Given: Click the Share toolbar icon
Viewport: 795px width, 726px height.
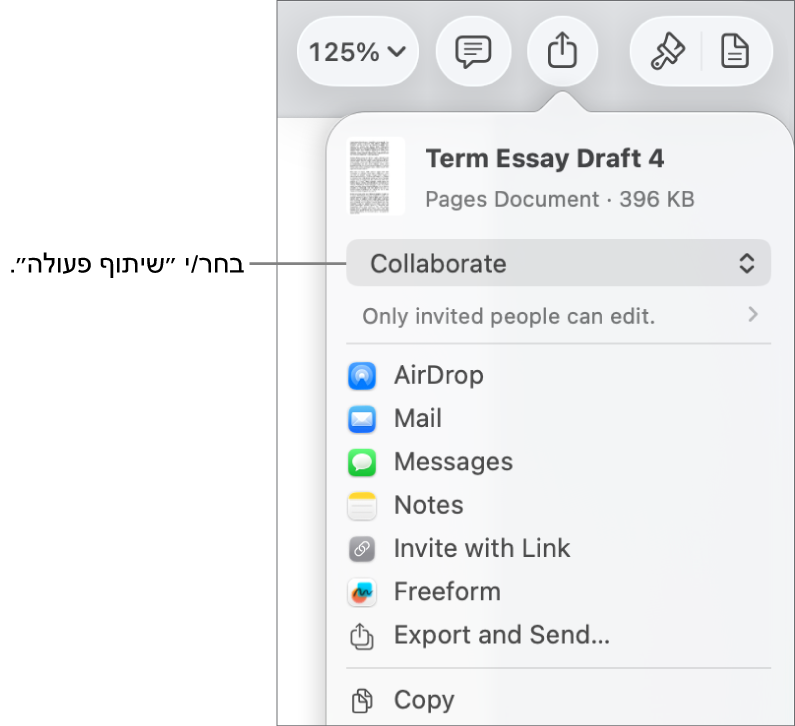Looking at the screenshot, I should click(x=562, y=51).
